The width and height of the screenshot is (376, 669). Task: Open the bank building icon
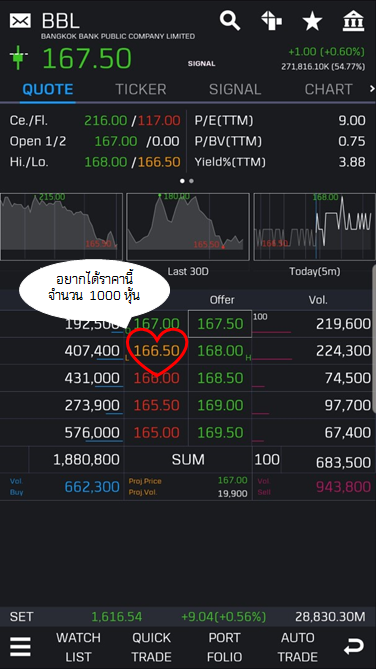[354, 21]
